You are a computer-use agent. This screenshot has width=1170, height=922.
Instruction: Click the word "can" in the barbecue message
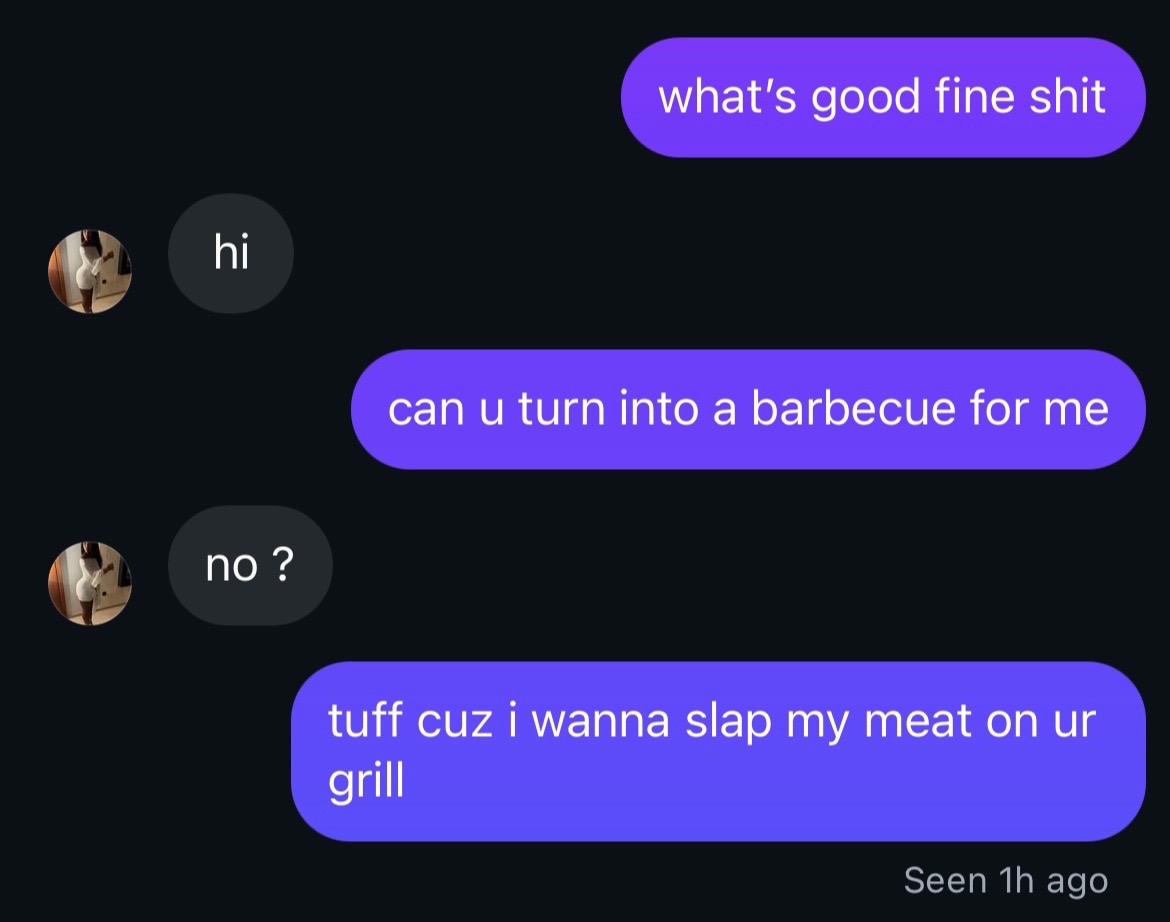(425, 410)
